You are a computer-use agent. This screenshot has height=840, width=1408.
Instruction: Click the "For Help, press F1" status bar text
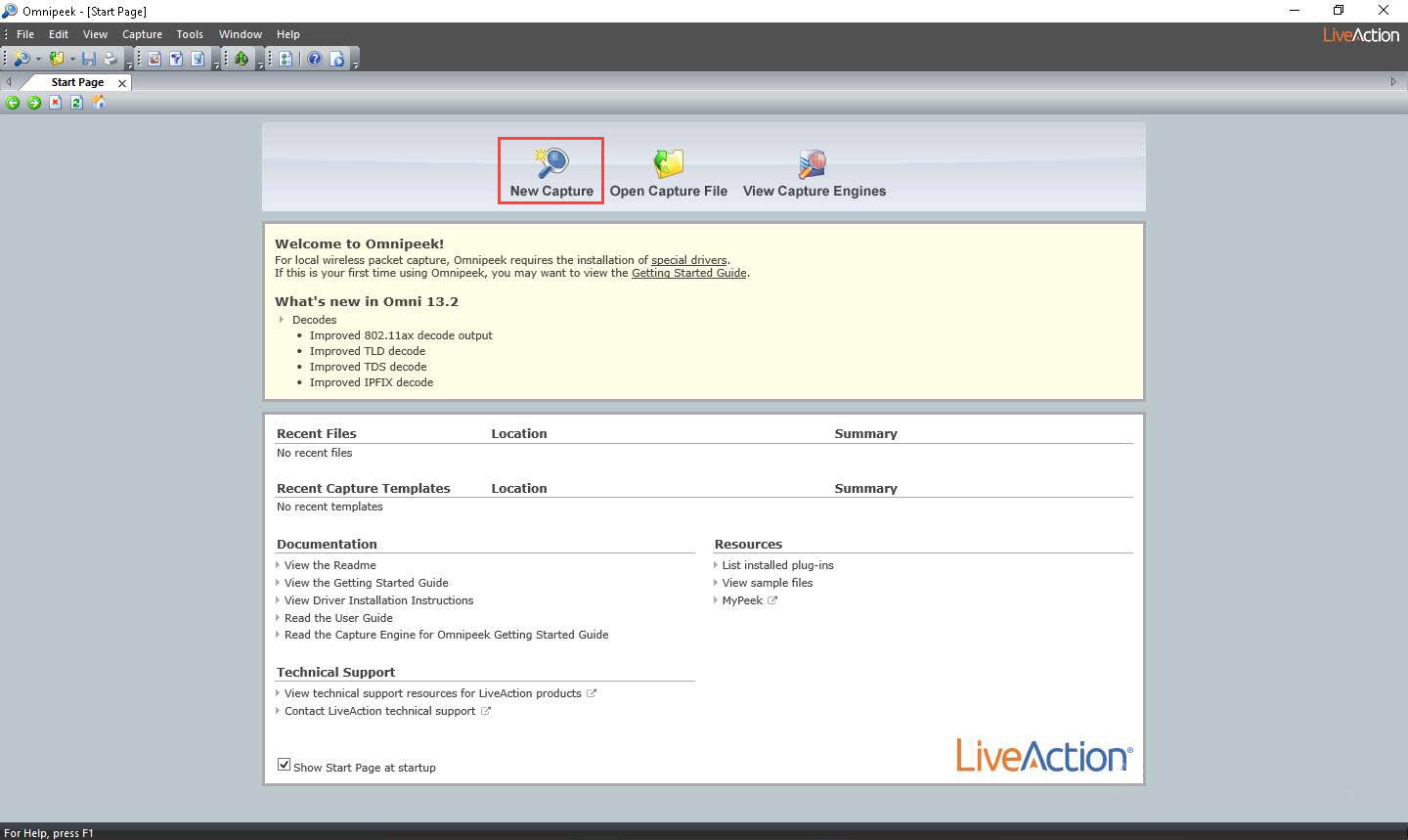click(49, 833)
